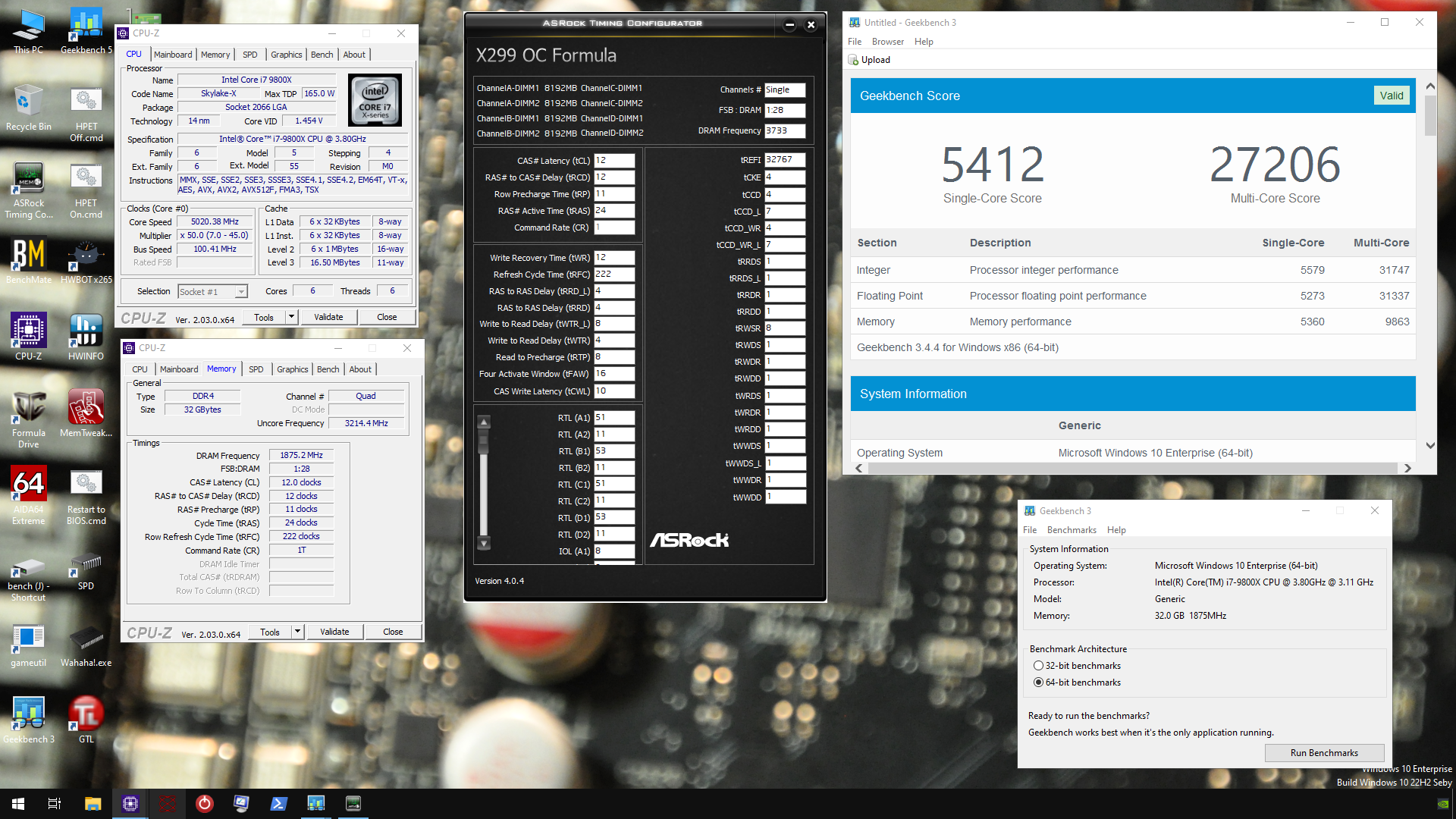Open the Task View taskbar button

pos(55,804)
